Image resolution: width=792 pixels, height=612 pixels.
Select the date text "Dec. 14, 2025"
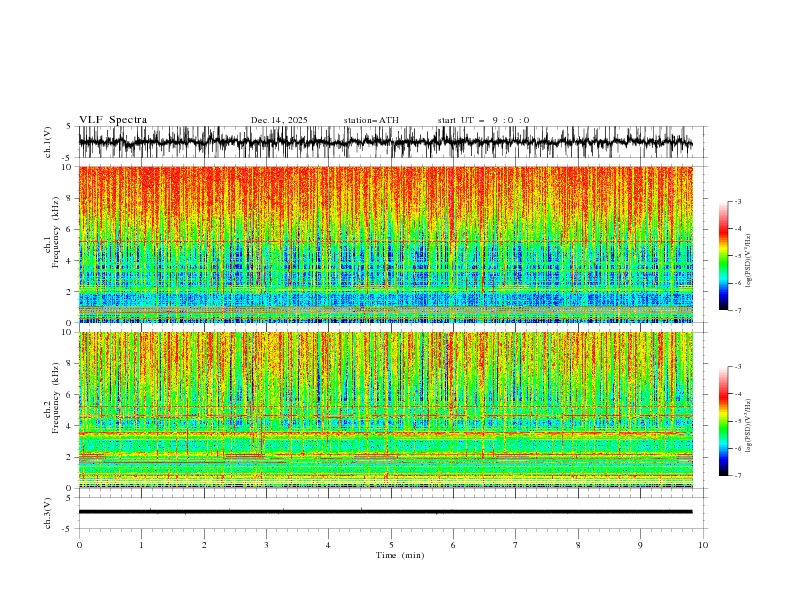(279, 120)
